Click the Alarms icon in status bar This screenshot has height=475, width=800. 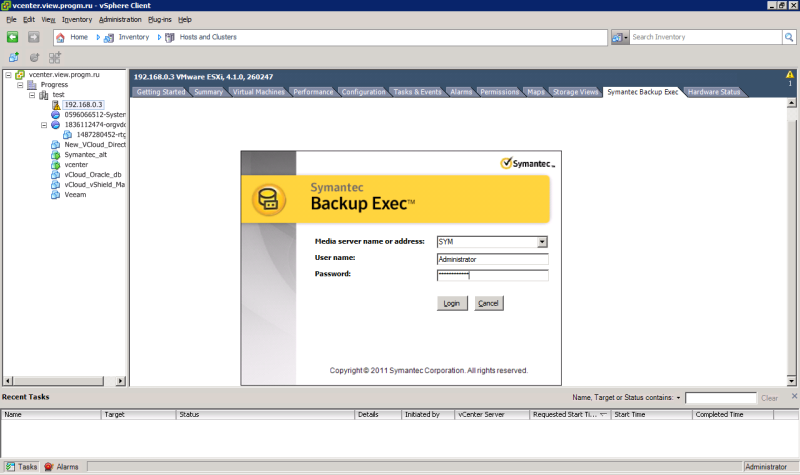click(49, 466)
